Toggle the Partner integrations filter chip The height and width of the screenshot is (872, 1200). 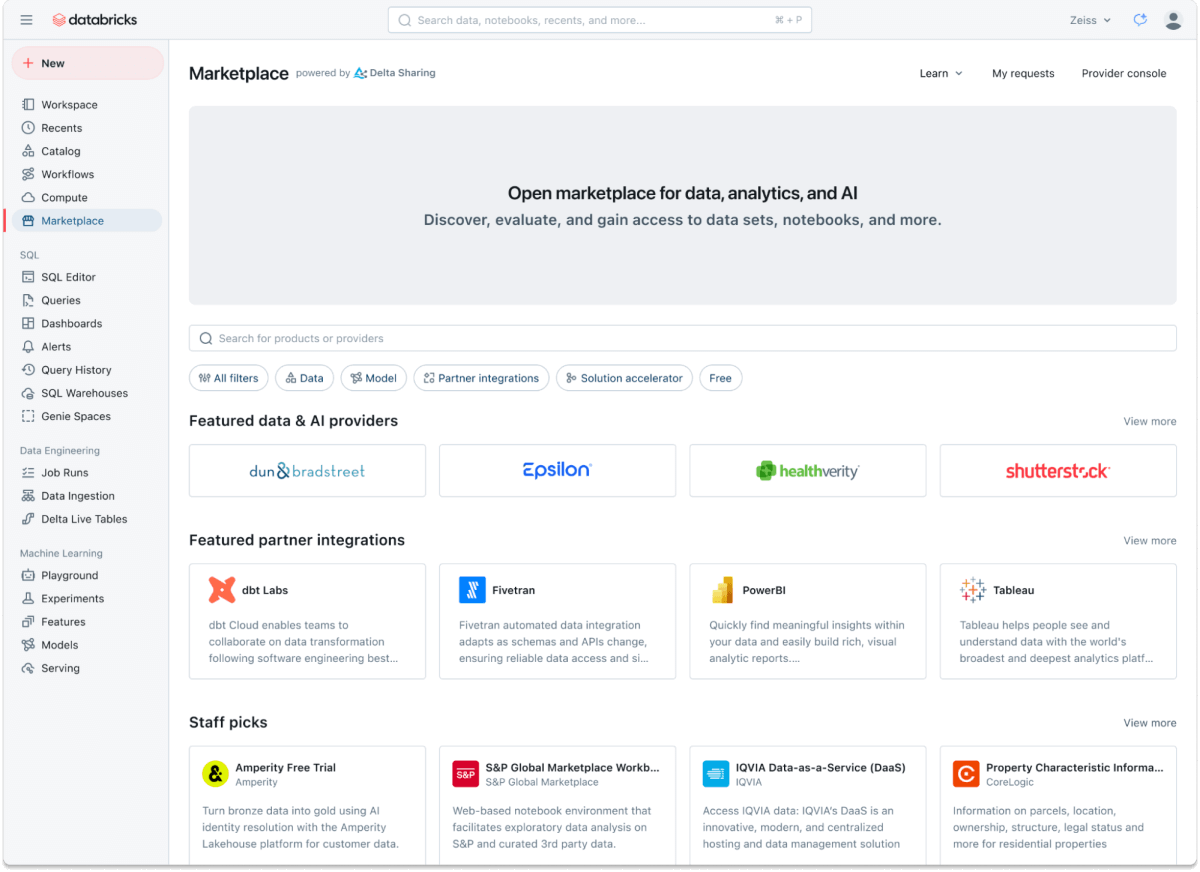(481, 378)
